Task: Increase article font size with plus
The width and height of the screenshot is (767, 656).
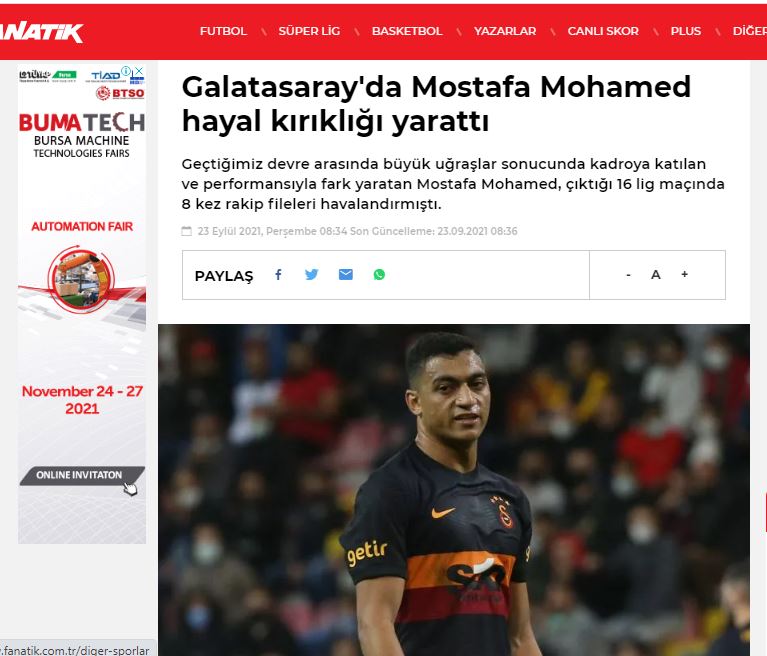Action: click(685, 274)
